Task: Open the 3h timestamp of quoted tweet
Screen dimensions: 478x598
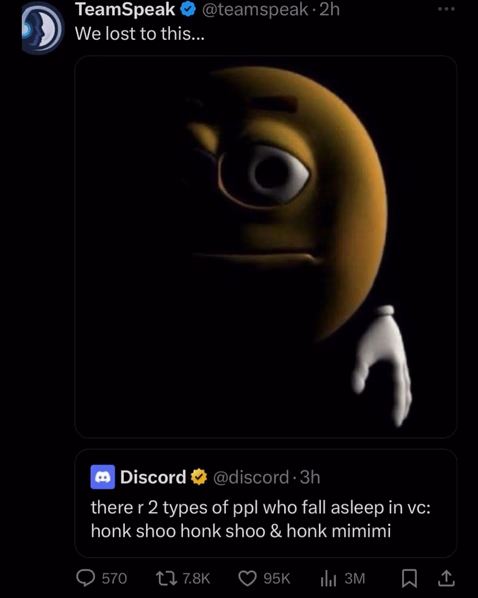Action: (x=310, y=477)
